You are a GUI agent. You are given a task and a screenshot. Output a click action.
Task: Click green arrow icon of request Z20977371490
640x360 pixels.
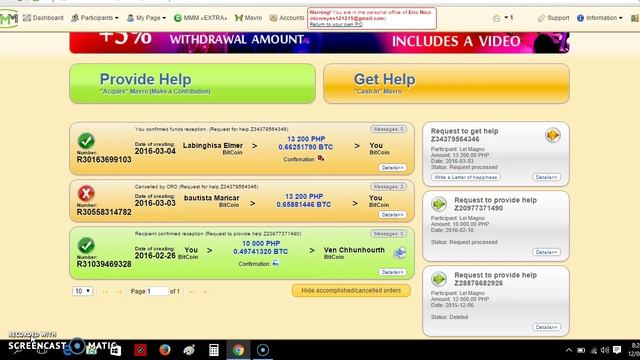click(x=439, y=204)
